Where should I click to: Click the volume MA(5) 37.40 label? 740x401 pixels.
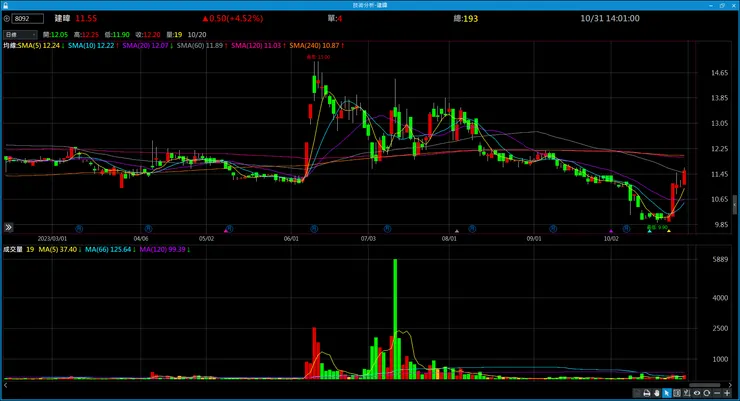(59, 249)
